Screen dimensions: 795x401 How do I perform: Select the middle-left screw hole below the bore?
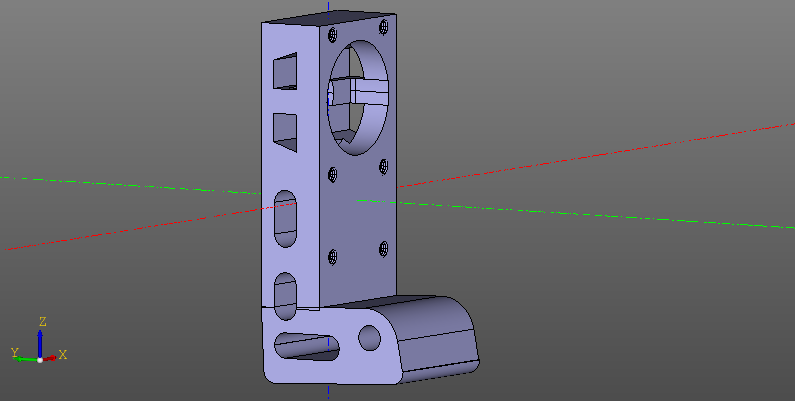coord(333,176)
